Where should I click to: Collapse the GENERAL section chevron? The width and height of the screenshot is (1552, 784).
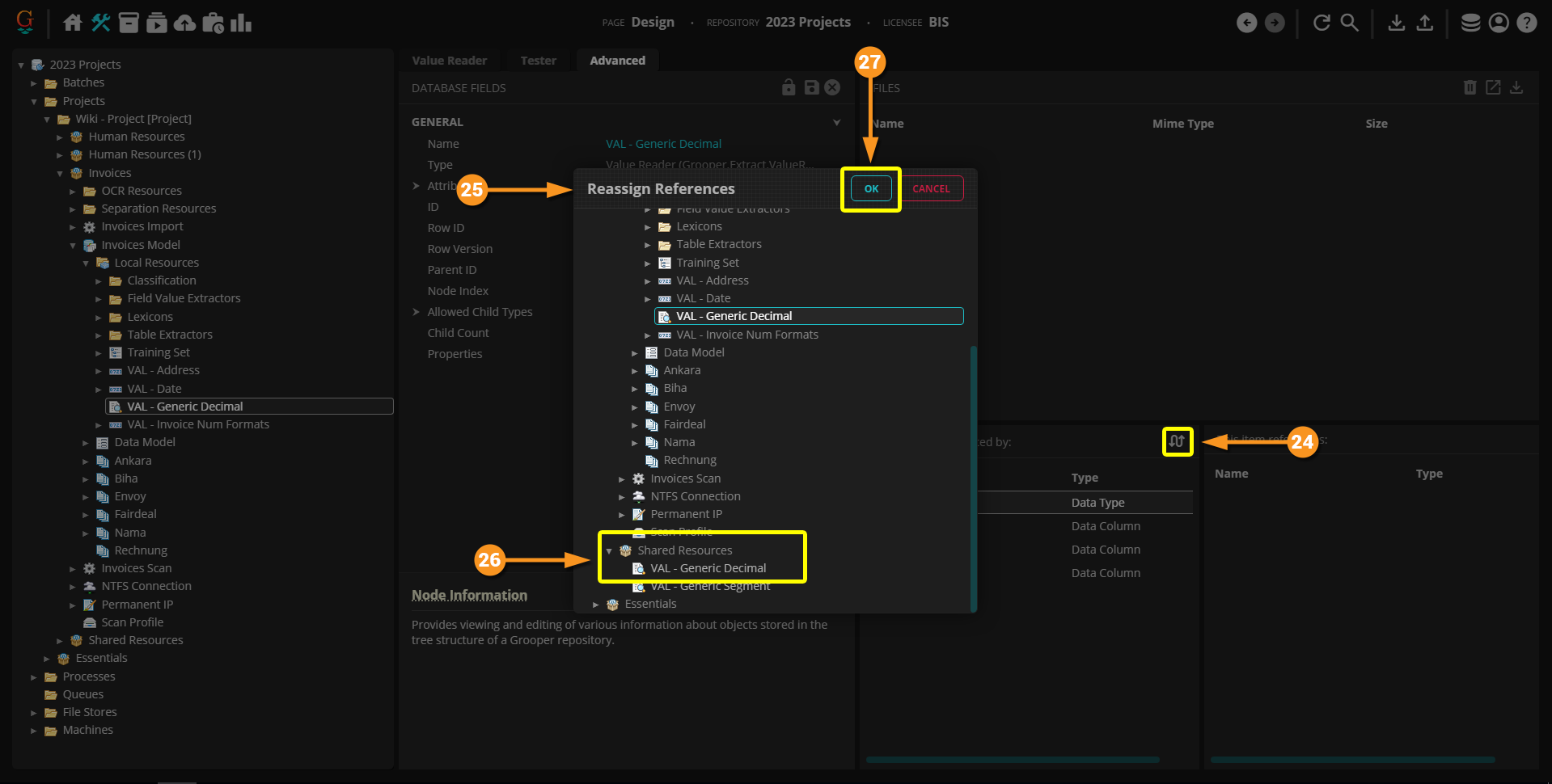pyautogui.click(x=836, y=122)
